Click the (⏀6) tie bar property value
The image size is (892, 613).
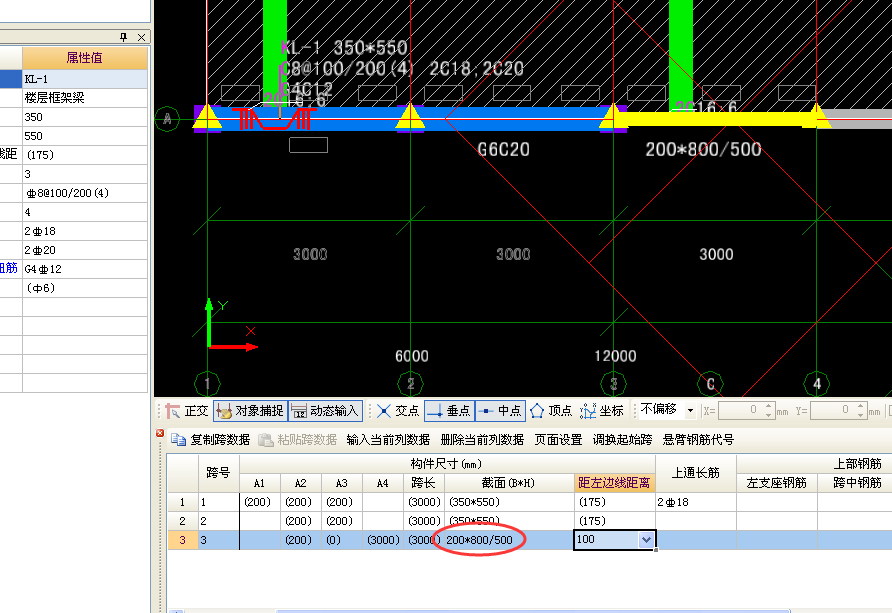coord(85,288)
